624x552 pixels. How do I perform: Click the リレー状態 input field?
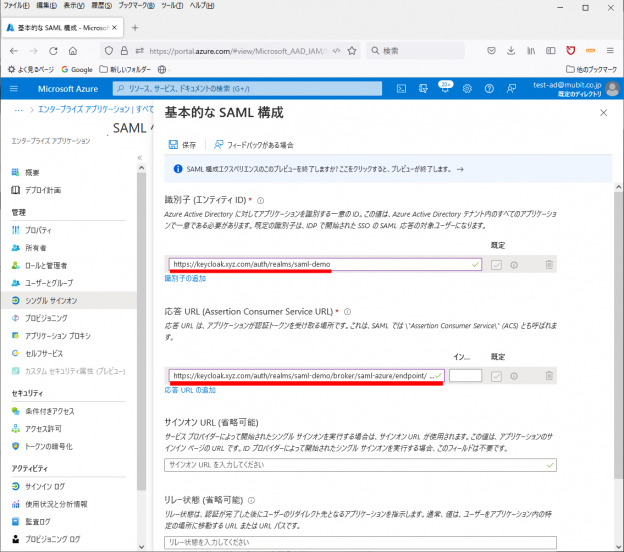point(360,542)
